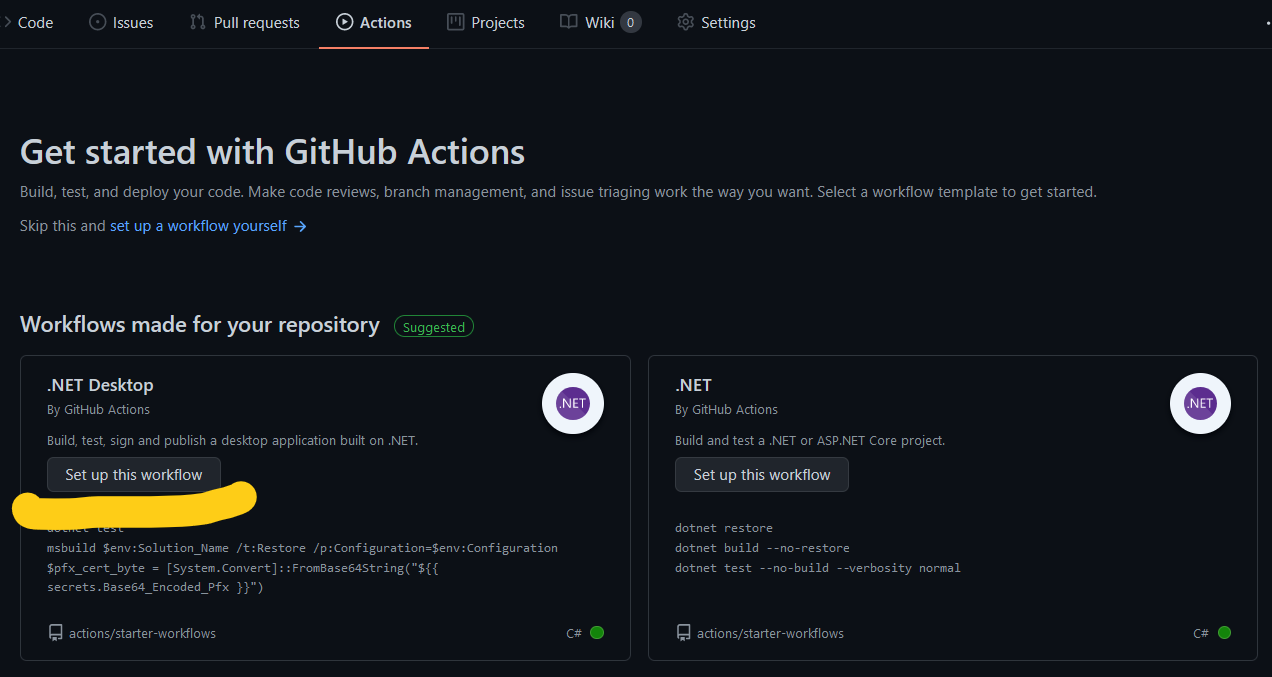This screenshot has width=1272, height=677.
Task: Click the .NET Desktop description text
Action: [232, 440]
